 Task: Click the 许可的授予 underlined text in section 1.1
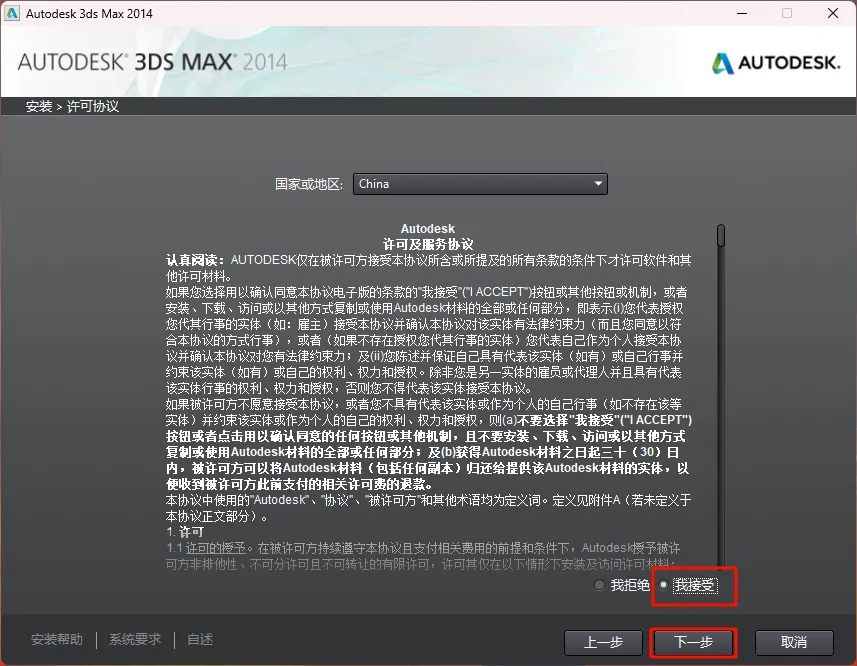click(215, 548)
